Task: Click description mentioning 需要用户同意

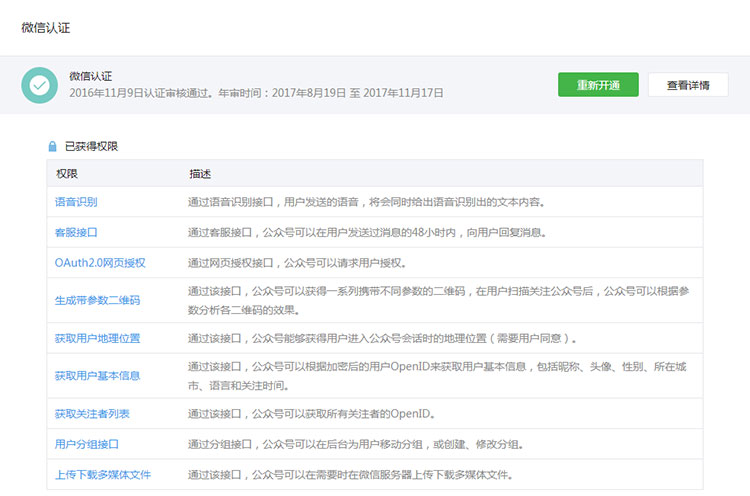Action: click(x=382, y=338)
